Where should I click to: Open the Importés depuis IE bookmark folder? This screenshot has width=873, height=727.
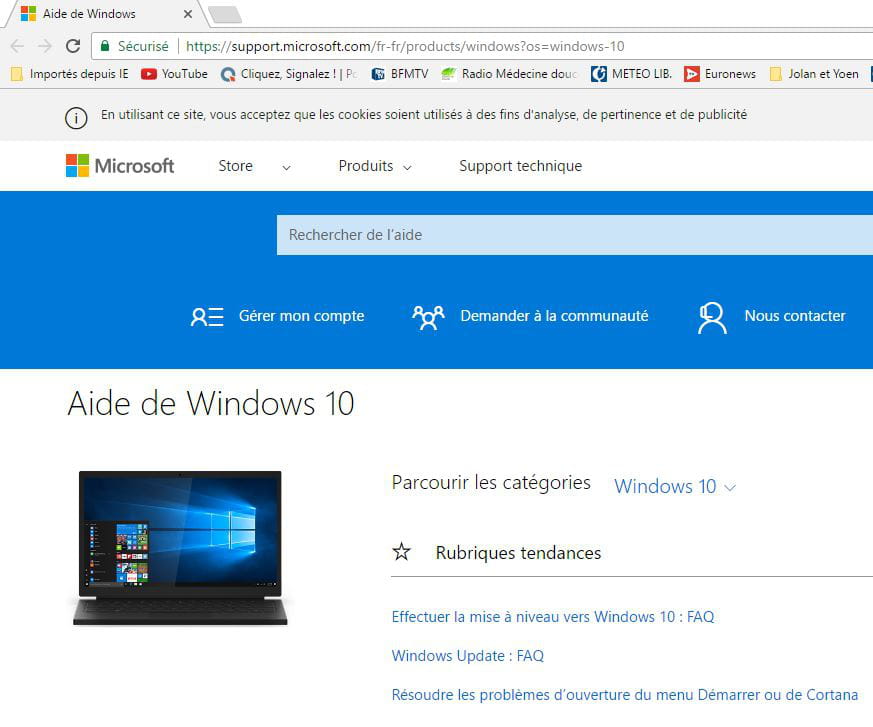70,73
